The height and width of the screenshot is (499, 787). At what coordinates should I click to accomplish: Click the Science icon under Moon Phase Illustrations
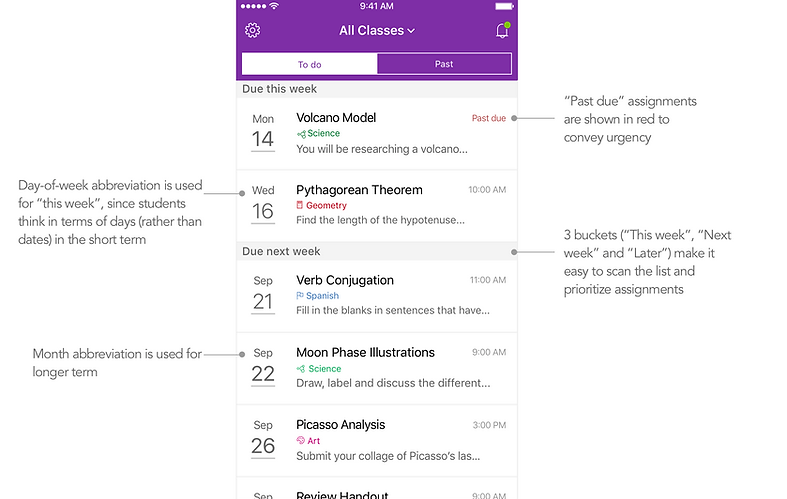[x=301, y=369]
